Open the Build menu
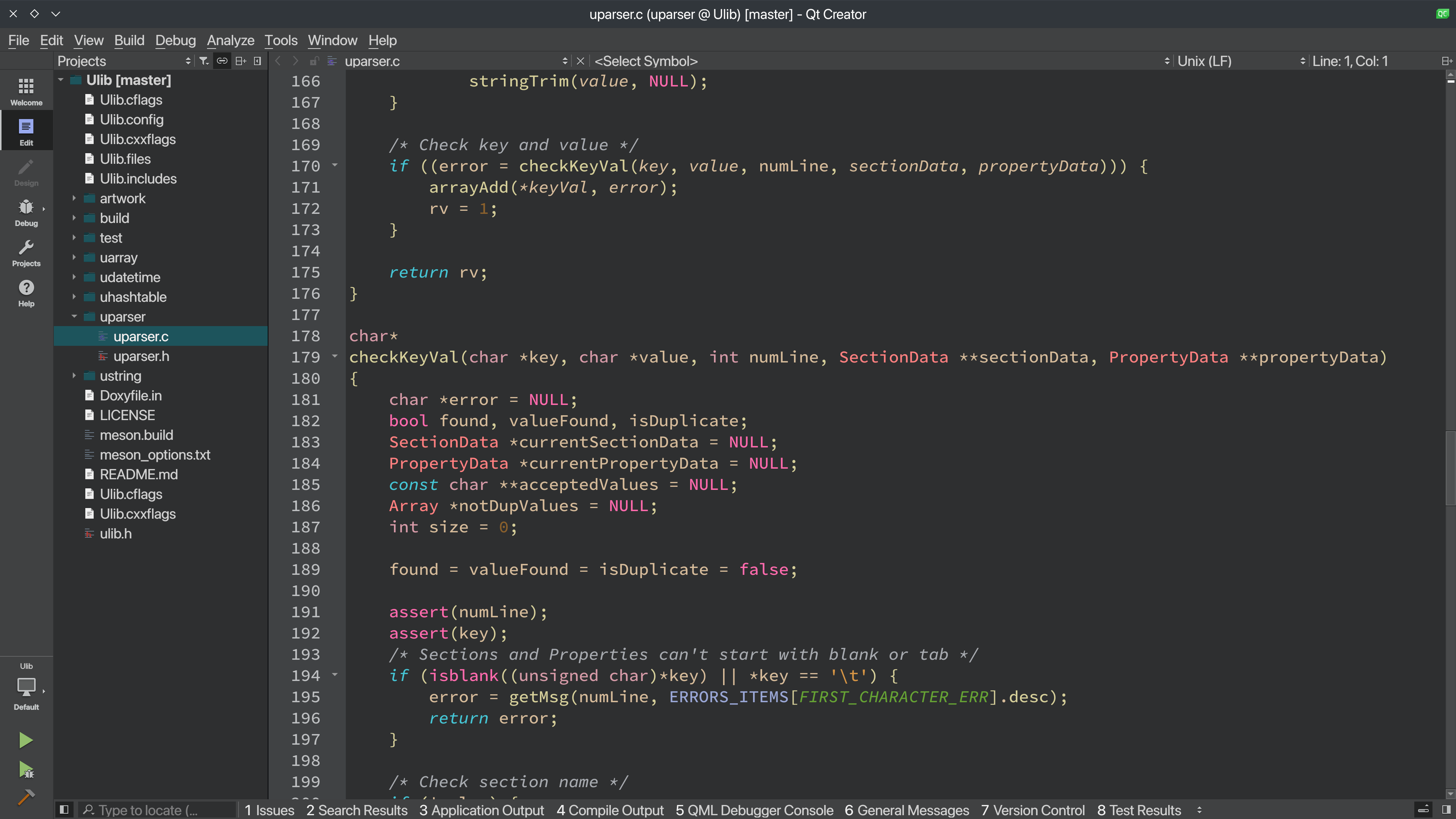 [129, 40]
